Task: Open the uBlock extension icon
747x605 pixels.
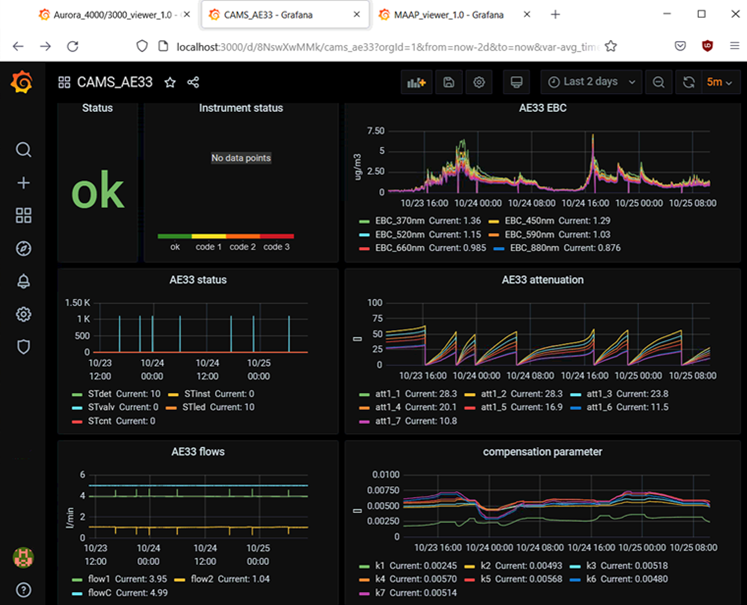Action: coord(707,46)
